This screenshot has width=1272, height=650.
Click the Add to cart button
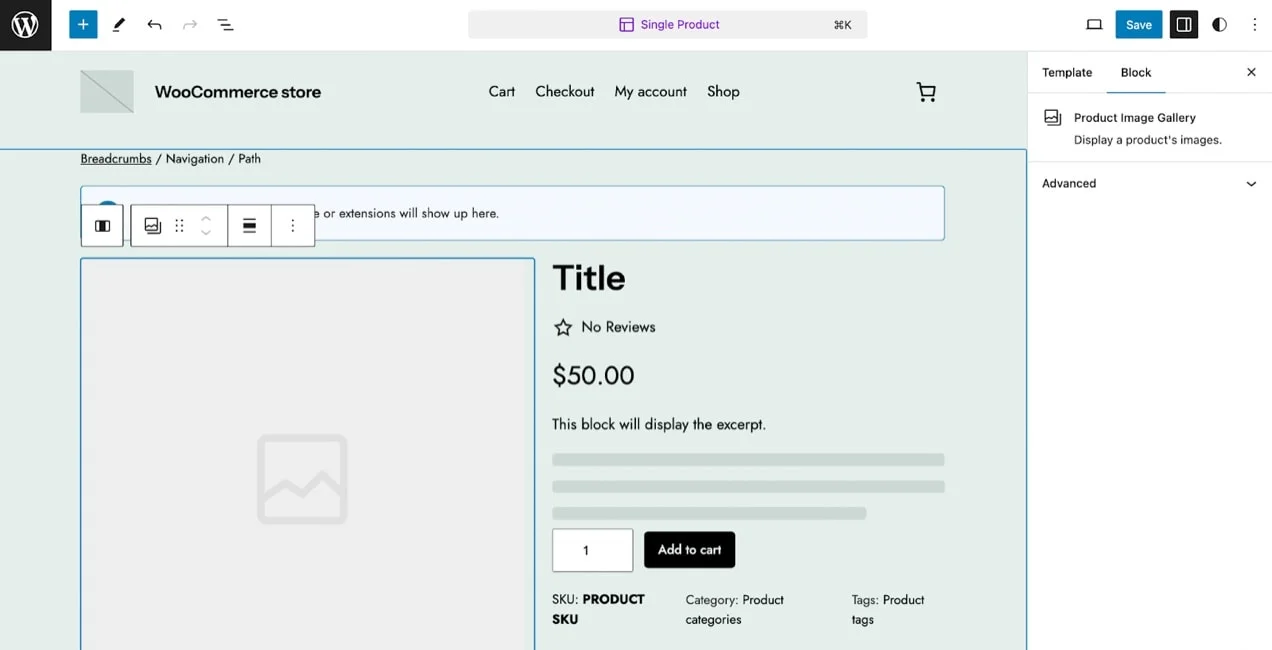tap(689, 549)
